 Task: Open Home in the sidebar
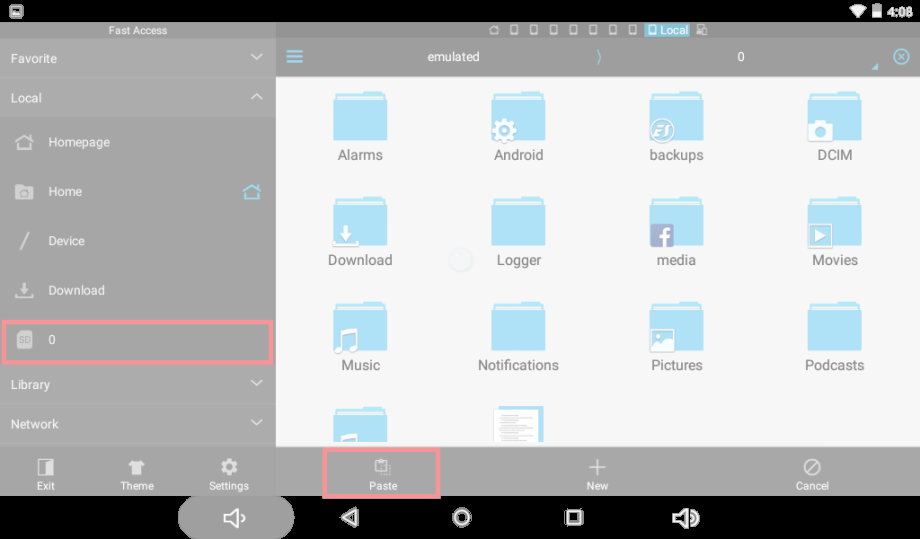tap(138, 191)
